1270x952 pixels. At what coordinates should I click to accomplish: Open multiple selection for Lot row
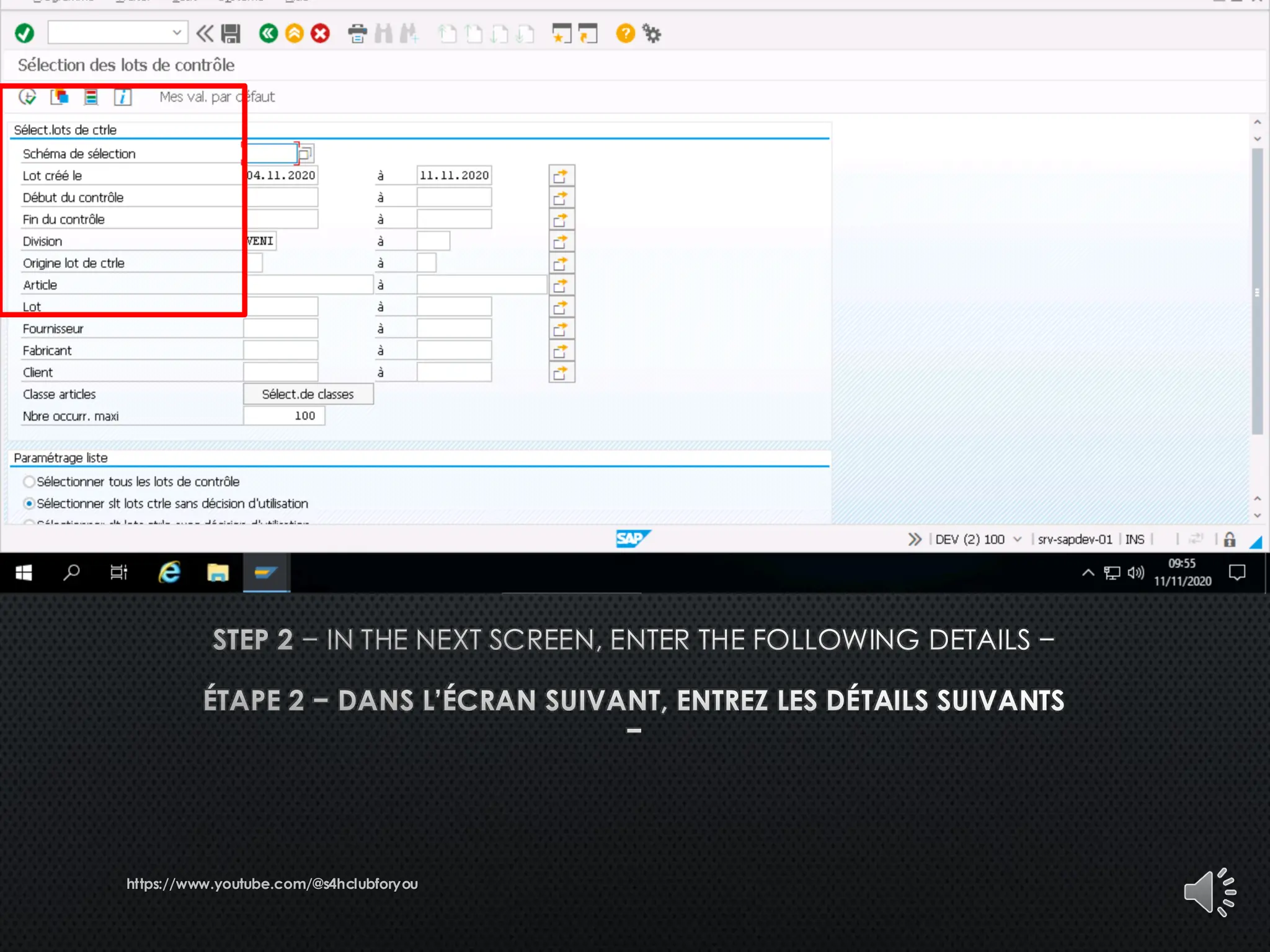pyautogui.click(x=561, y=307)
